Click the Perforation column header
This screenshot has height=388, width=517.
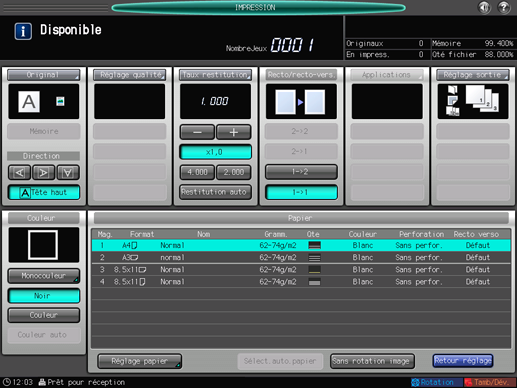[421, 234]
